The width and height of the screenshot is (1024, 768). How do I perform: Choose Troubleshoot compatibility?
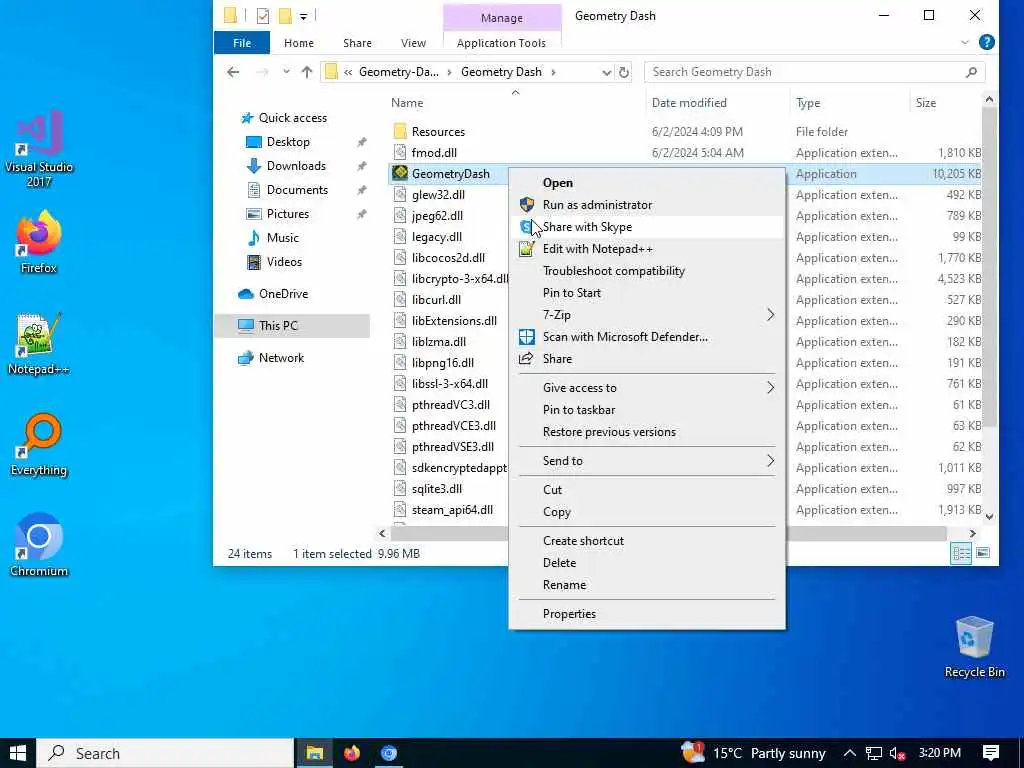click(647, 271)
